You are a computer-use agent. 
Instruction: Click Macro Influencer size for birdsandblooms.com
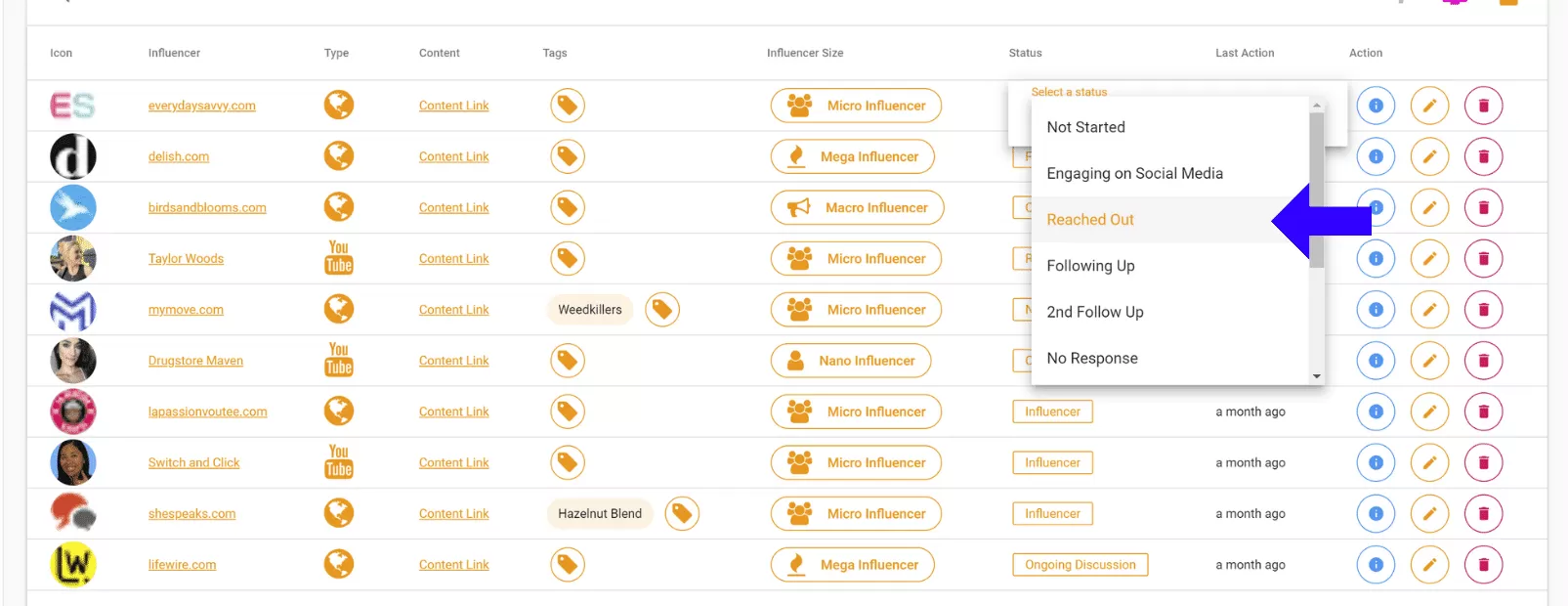point(857,207)
